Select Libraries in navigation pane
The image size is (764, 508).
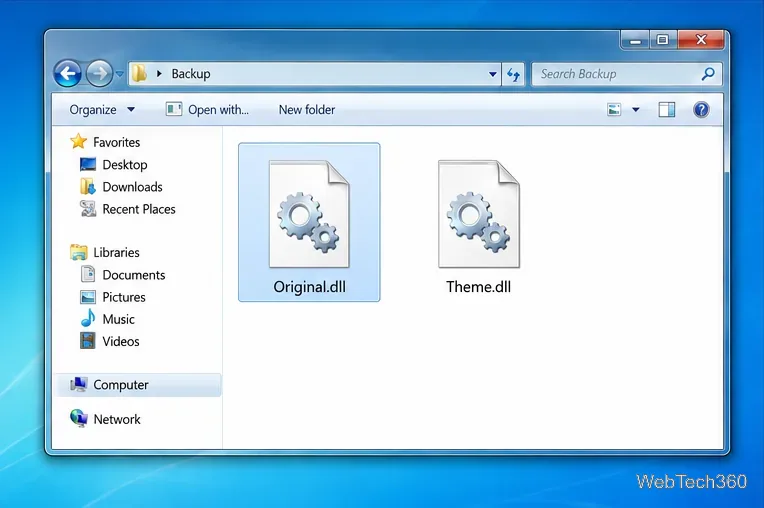tap(116, 252)
